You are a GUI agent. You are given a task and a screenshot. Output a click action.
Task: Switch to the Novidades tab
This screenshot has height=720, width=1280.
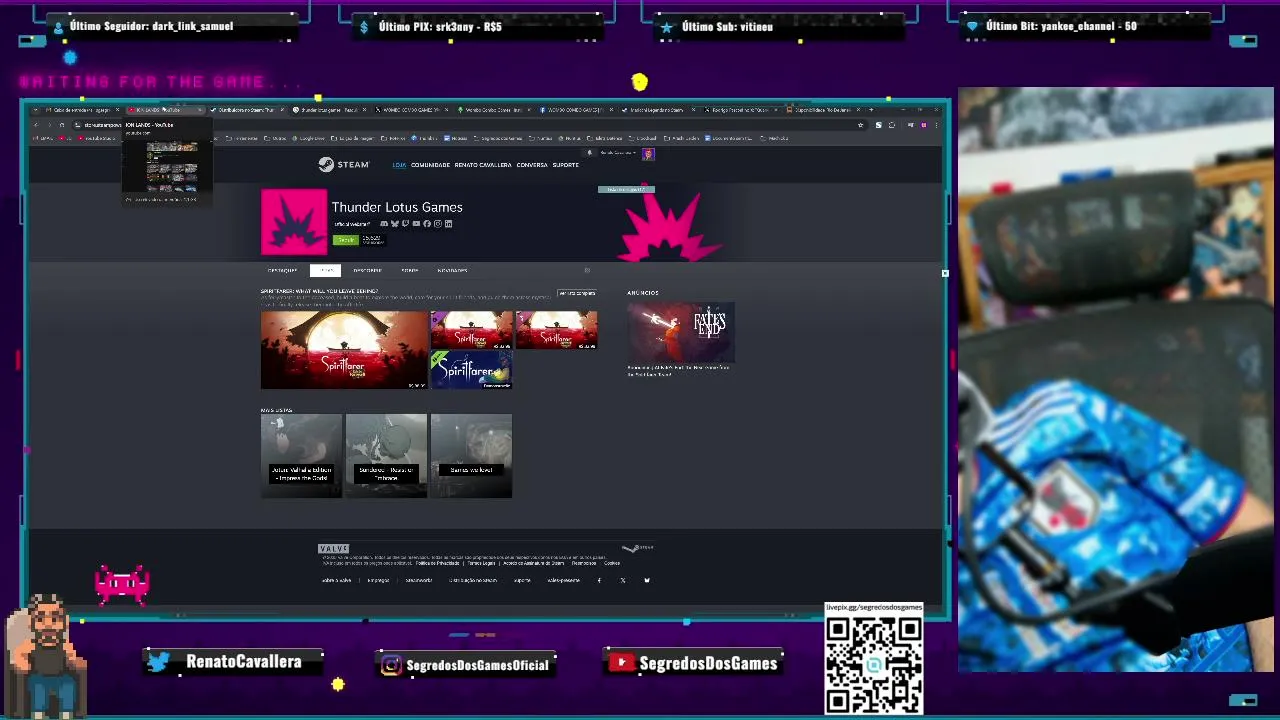452,270
